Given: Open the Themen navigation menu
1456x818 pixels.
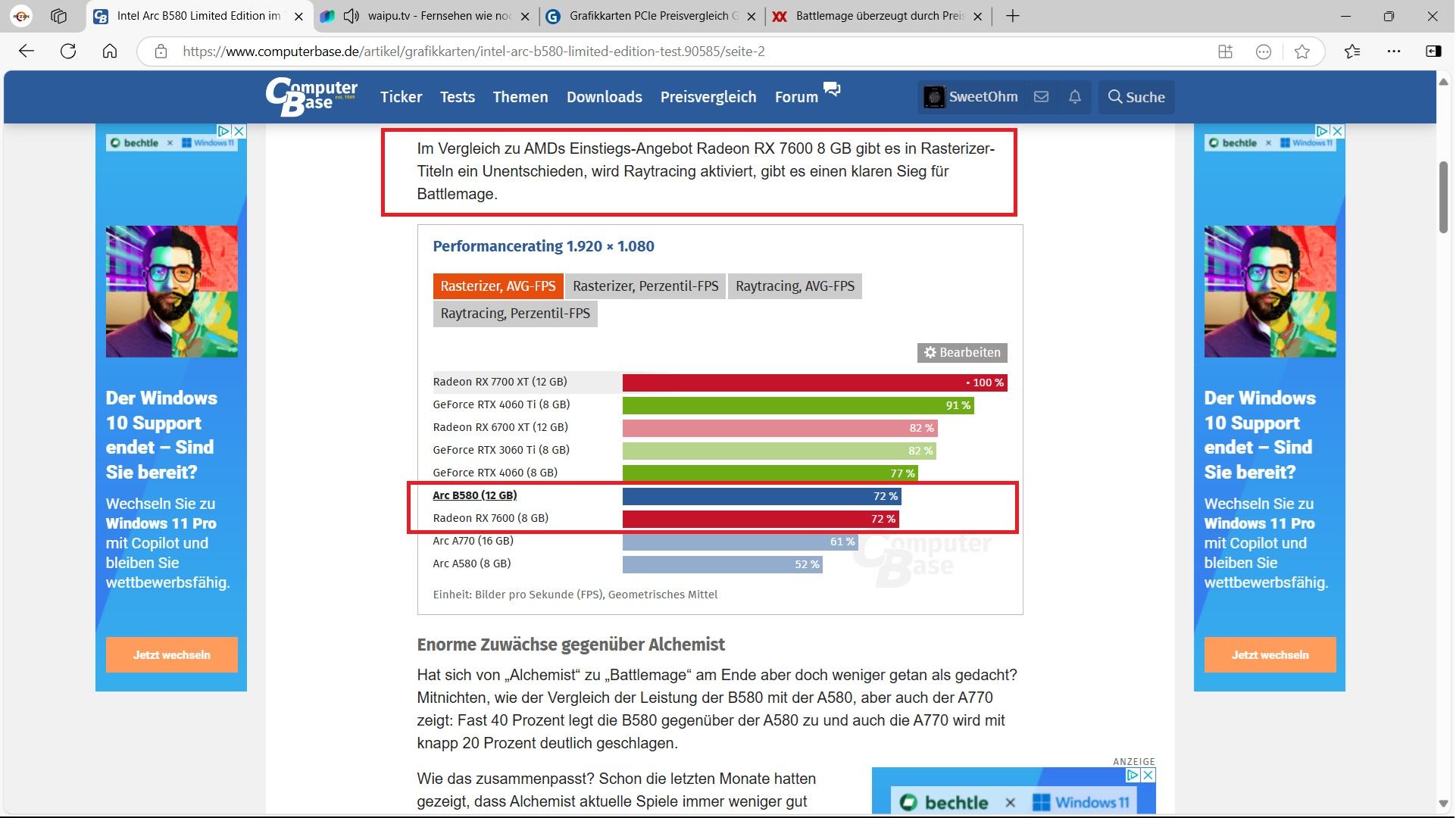Looking at the screenshot, I should pos(520,97).
